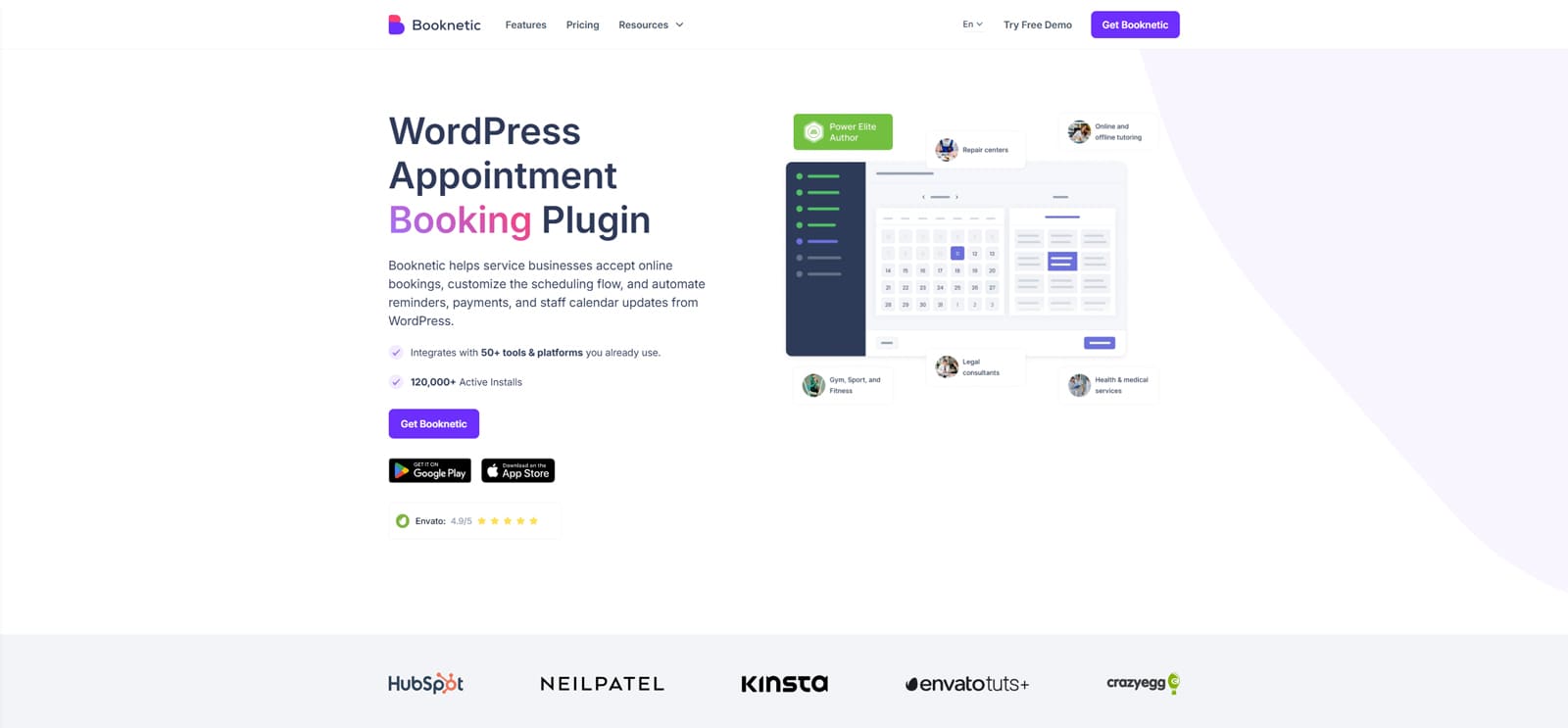Click the Envato logo icon in the rating box
The image size is (1568, 728).
[x=403, y=521]
